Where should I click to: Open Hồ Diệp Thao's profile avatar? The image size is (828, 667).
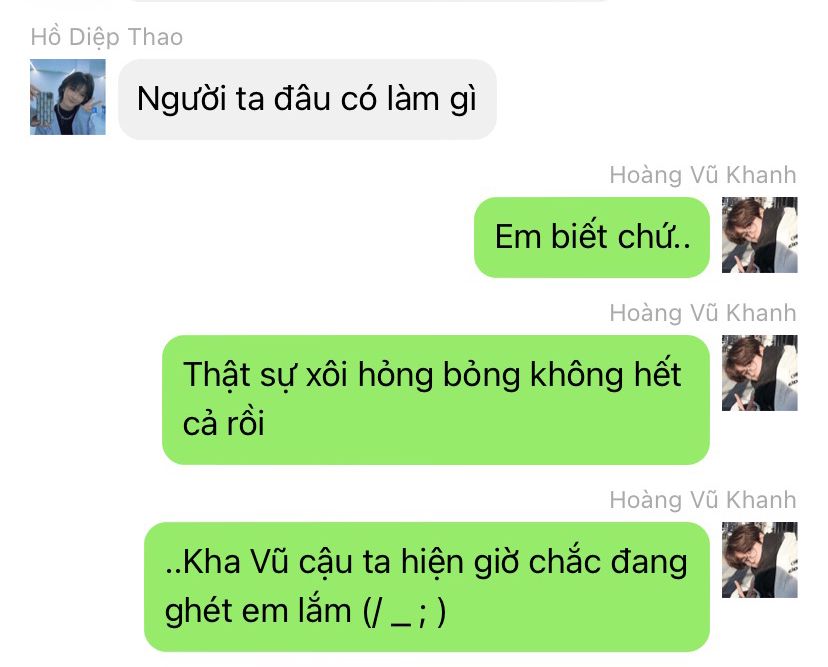pyautogui.click(x=68, y=97)
